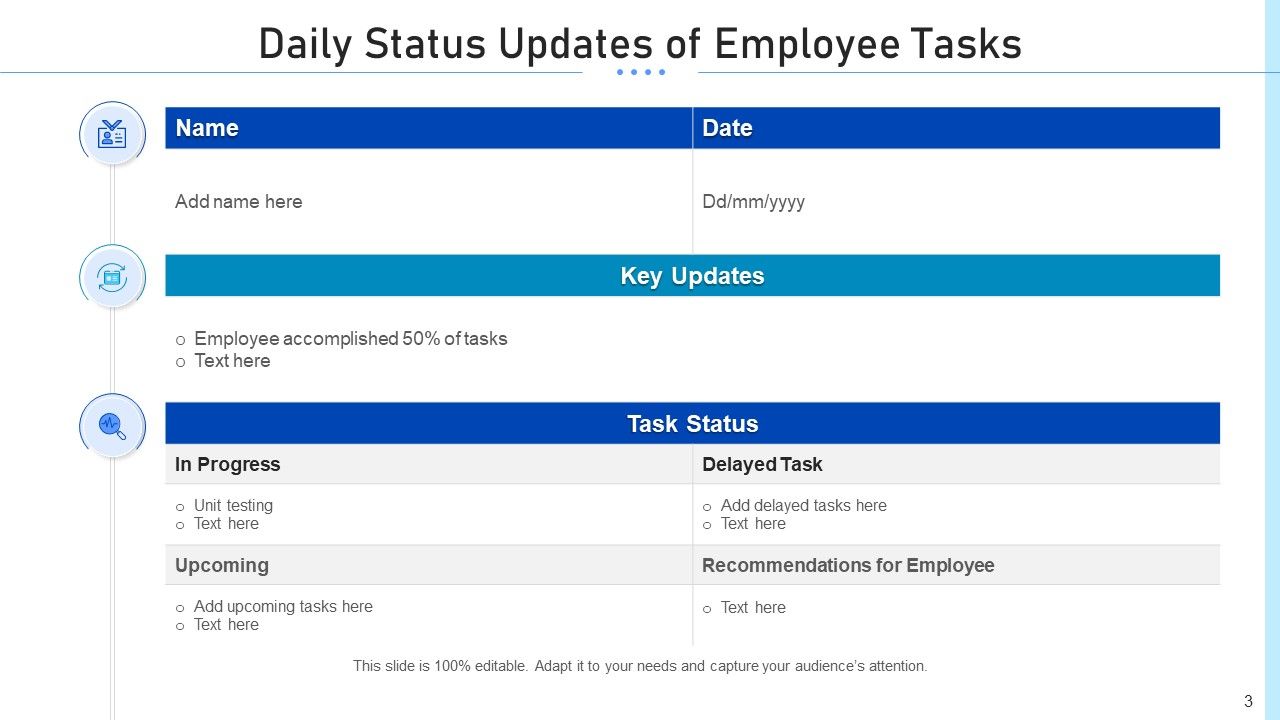Click the Dd/mm/yyyy date placeholder

pyautogui.click(x=753, y=202)
